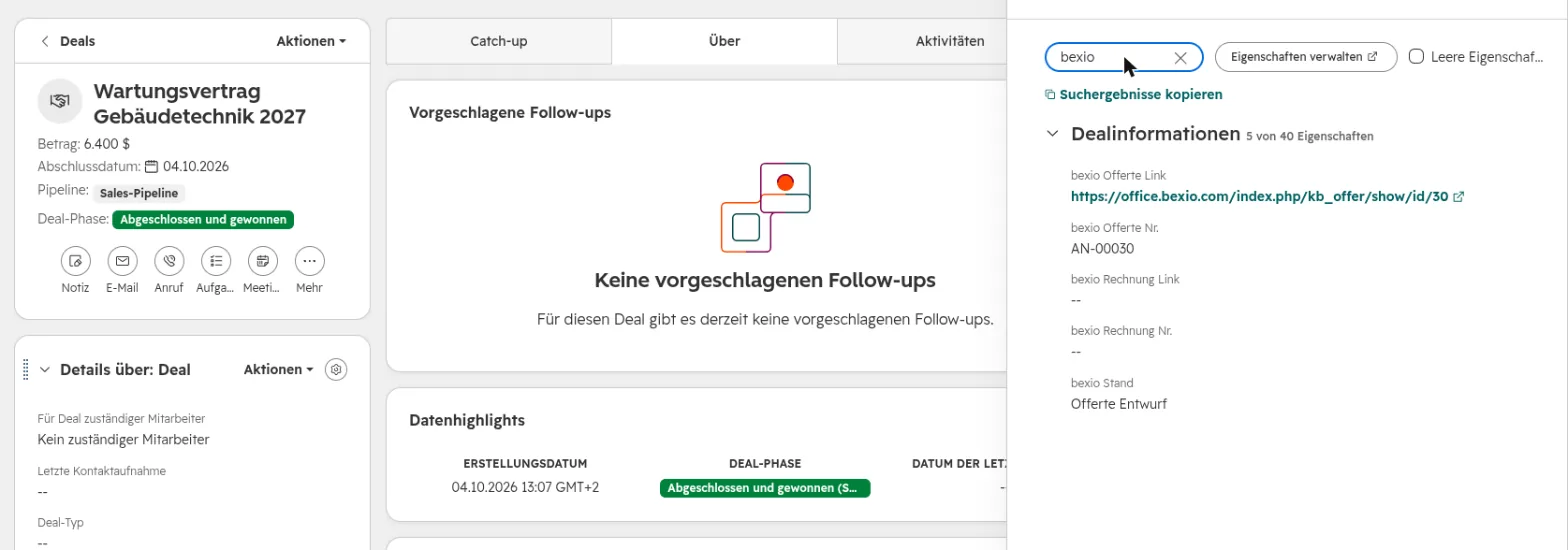Go back to Deals list arrow
This screenshot has width=1568, height=550.
pos(44,41)
